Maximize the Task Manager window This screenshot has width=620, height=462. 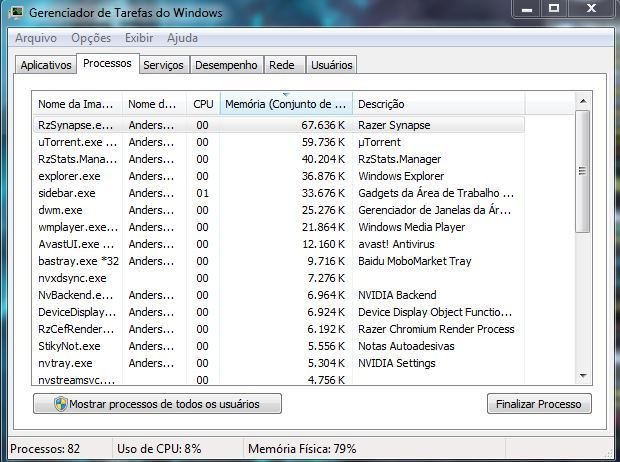[554, 9]
